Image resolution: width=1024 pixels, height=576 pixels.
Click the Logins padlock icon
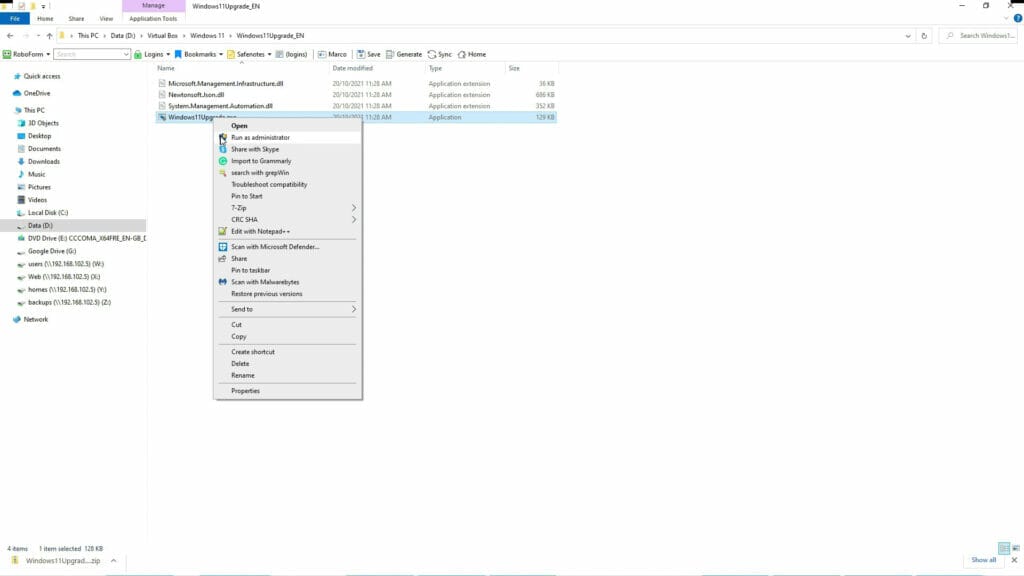tap(138, 54)
